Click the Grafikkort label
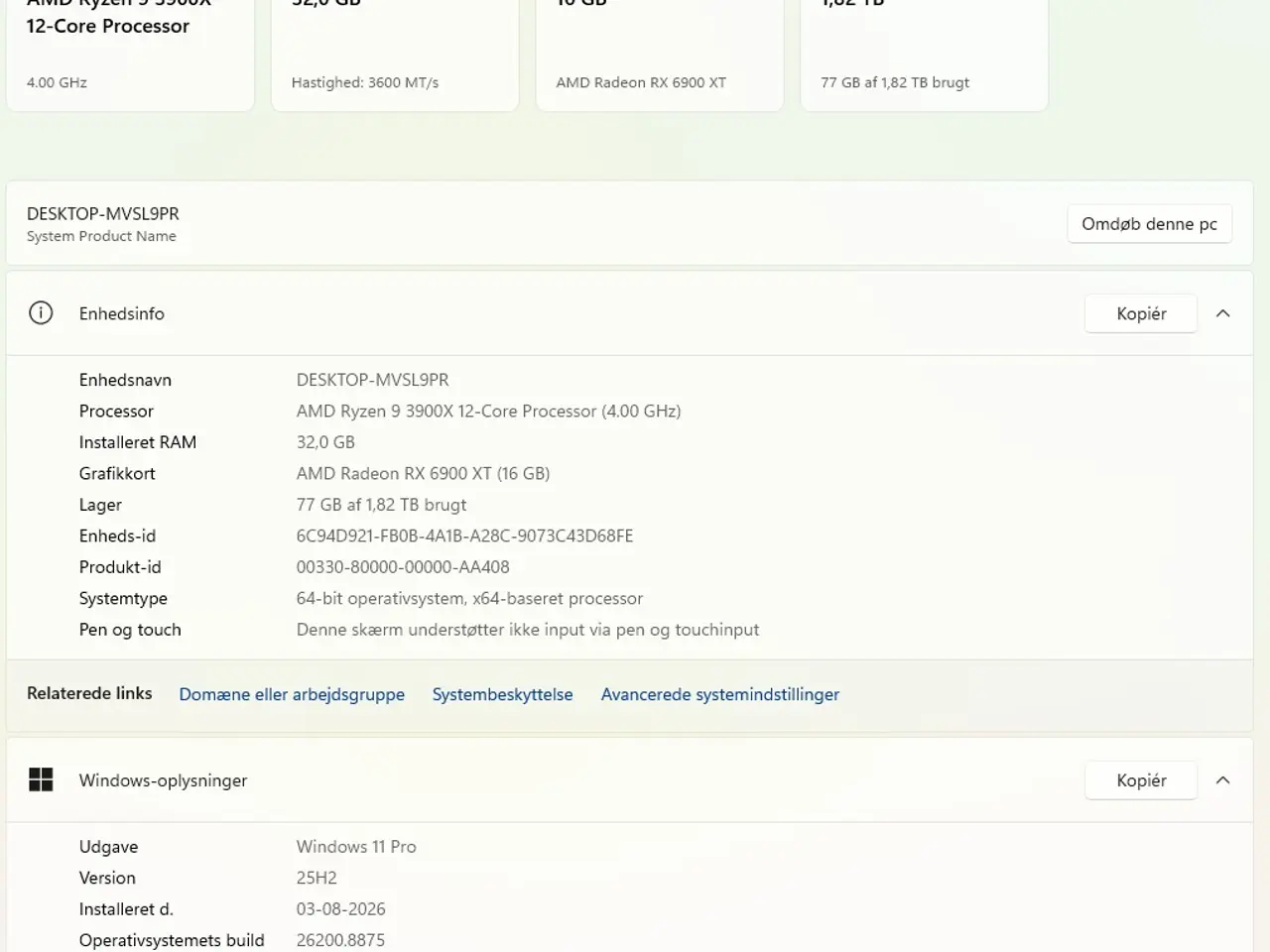The height and width of the screenshot is (952, 1270). coord(117,473)
